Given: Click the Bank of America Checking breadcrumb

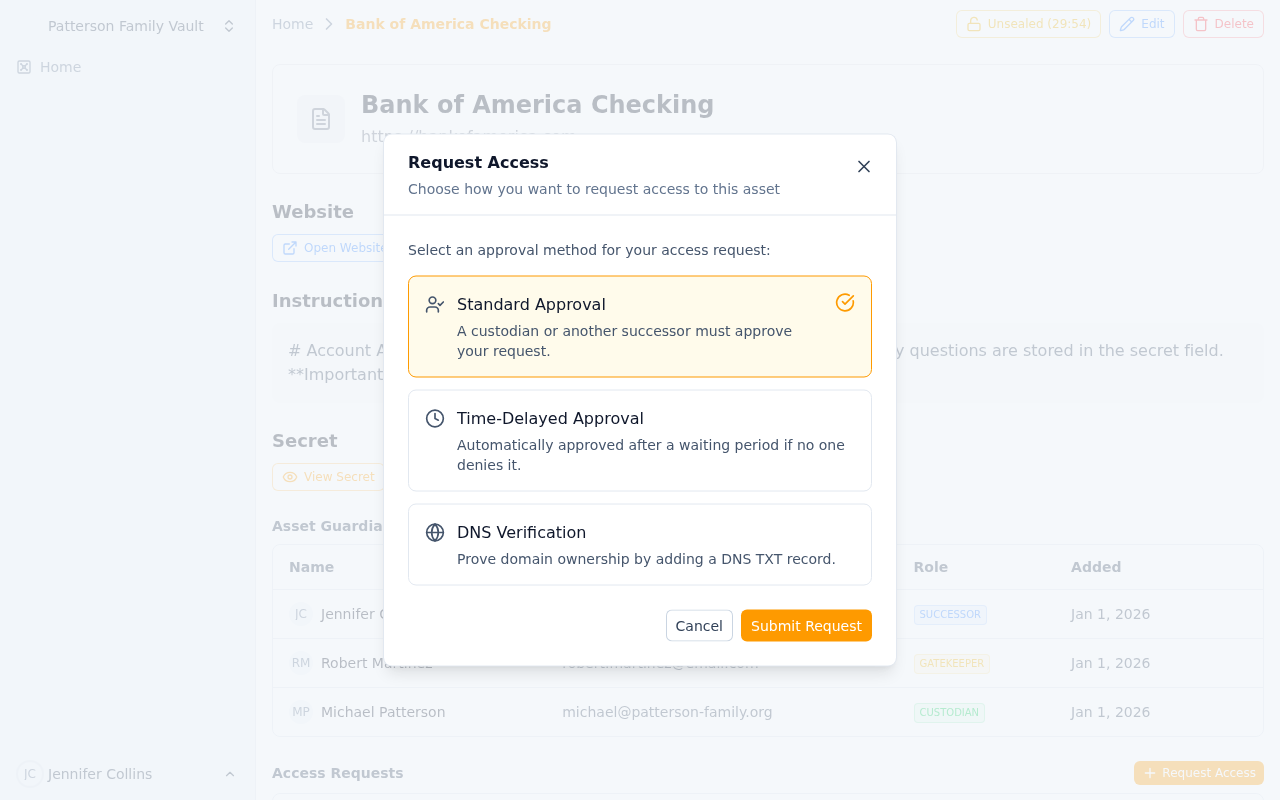Looking at the screenshot, I should [x=448, y=23].
